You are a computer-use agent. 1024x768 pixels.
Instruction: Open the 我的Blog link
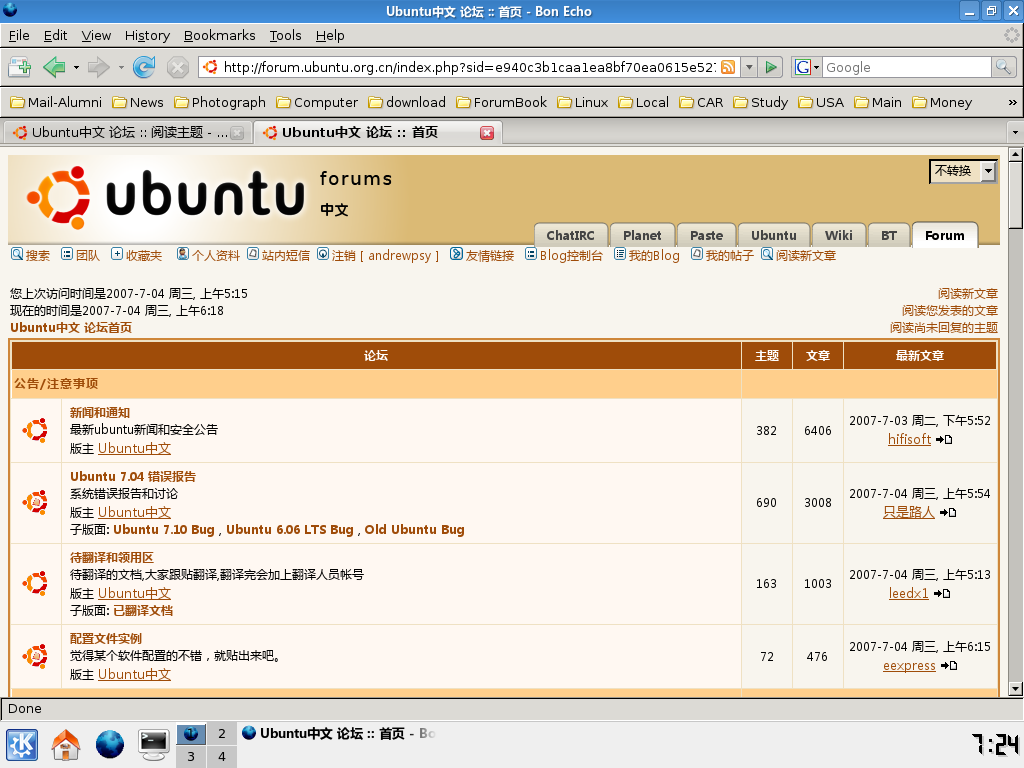(x=647, y=255)
